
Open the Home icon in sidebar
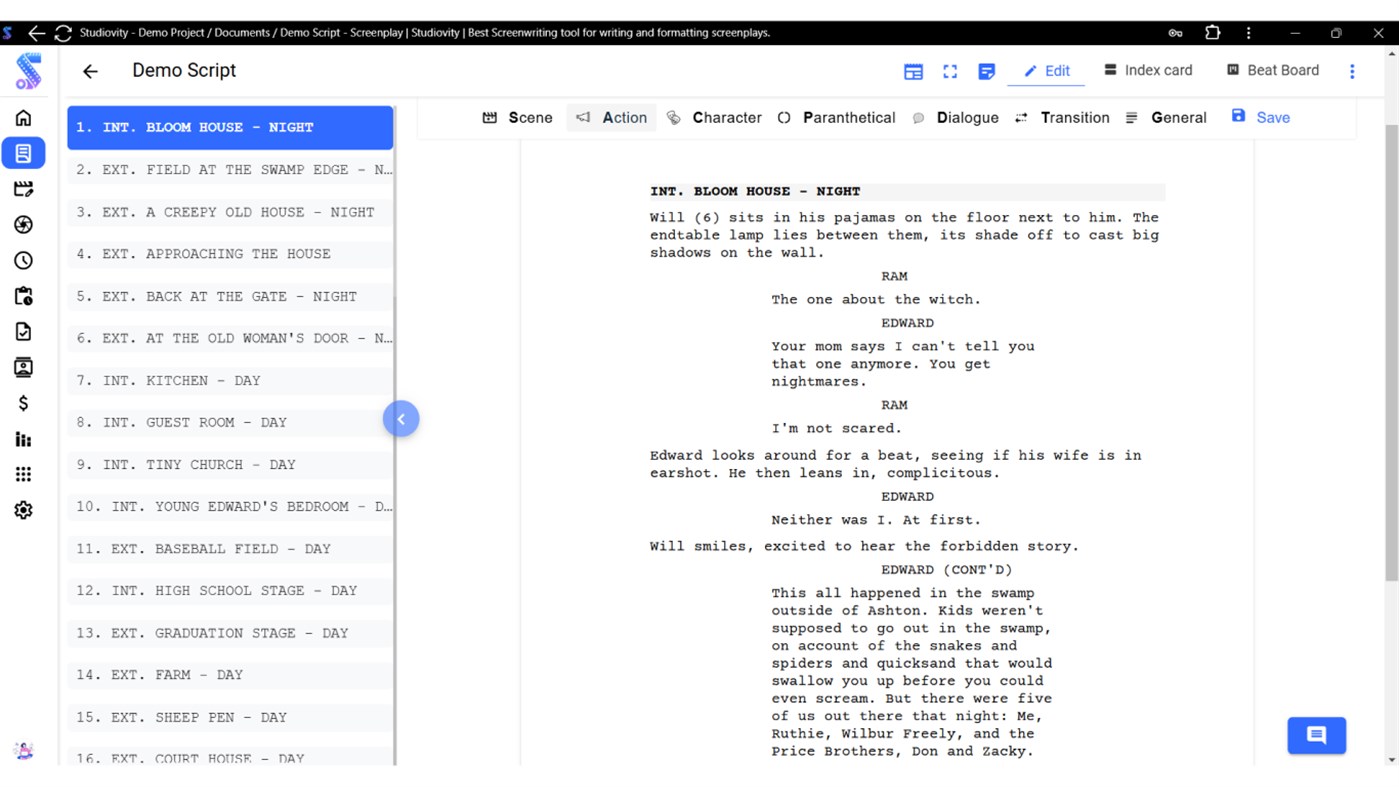[23, 118]
